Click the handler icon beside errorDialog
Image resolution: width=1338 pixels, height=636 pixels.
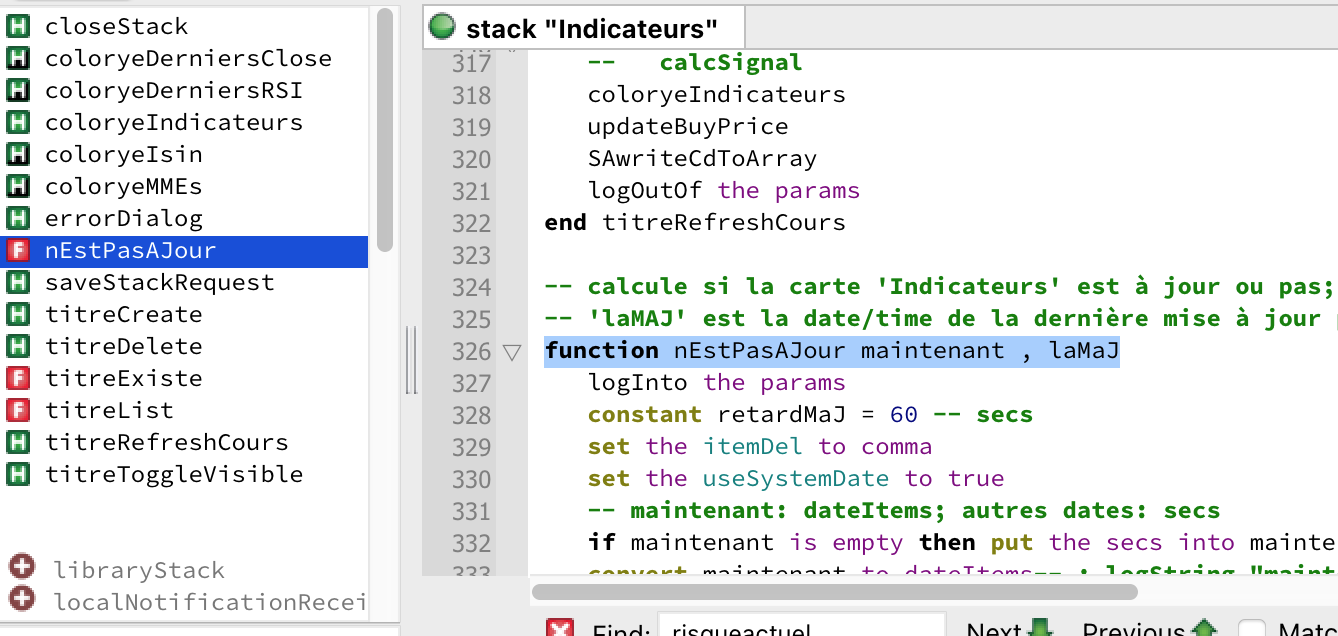[18, 219]
